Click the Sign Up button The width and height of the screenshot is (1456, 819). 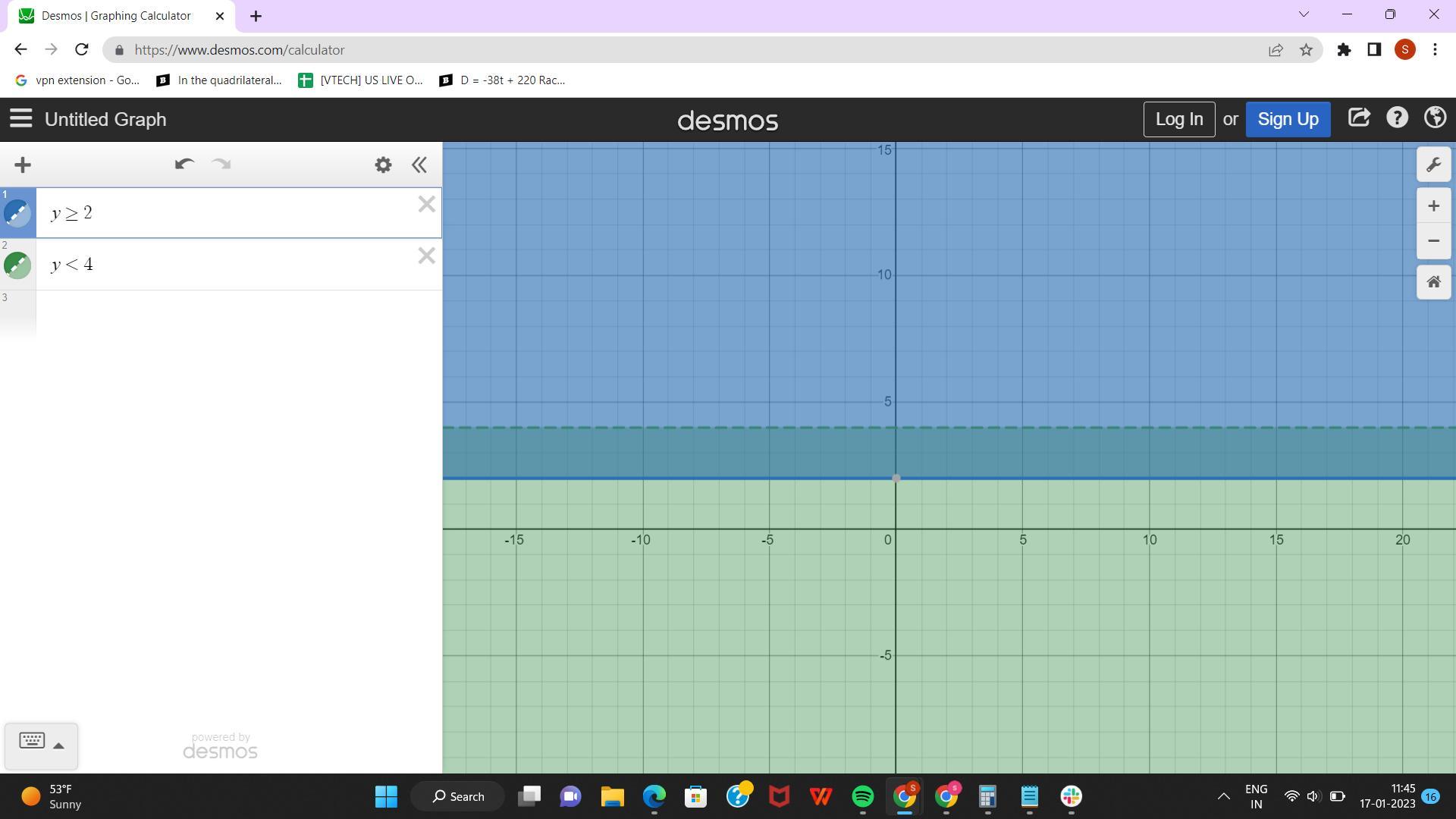click(1288, 119)
